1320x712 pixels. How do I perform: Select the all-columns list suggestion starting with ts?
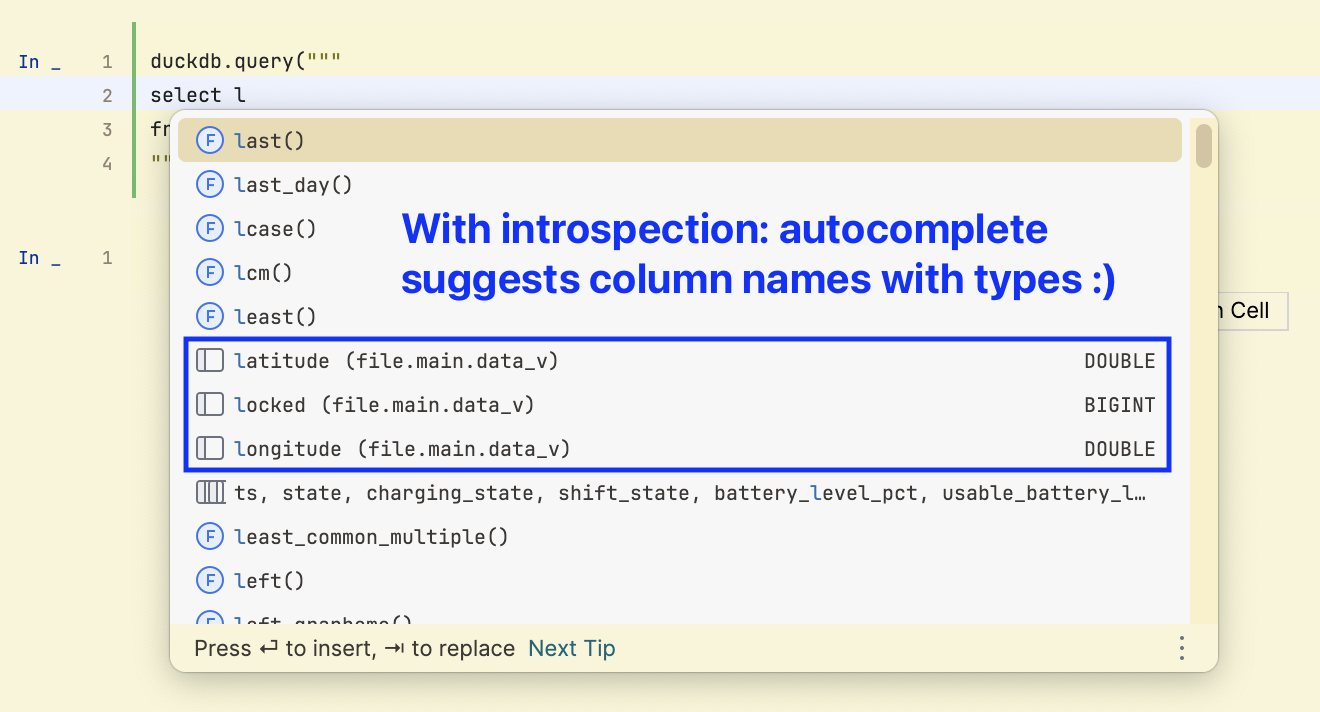tap(680, 493)
